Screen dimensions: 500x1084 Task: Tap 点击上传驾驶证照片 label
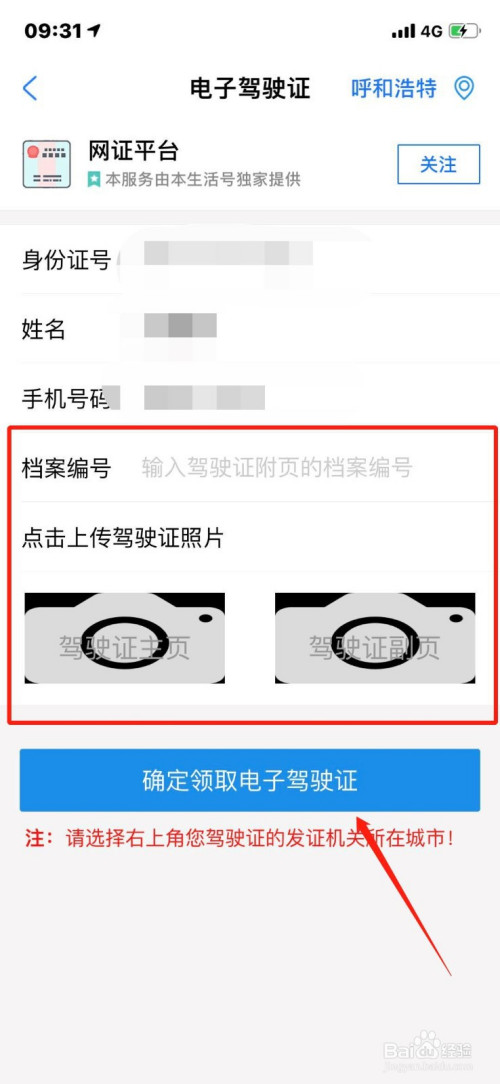coord(122,537)
